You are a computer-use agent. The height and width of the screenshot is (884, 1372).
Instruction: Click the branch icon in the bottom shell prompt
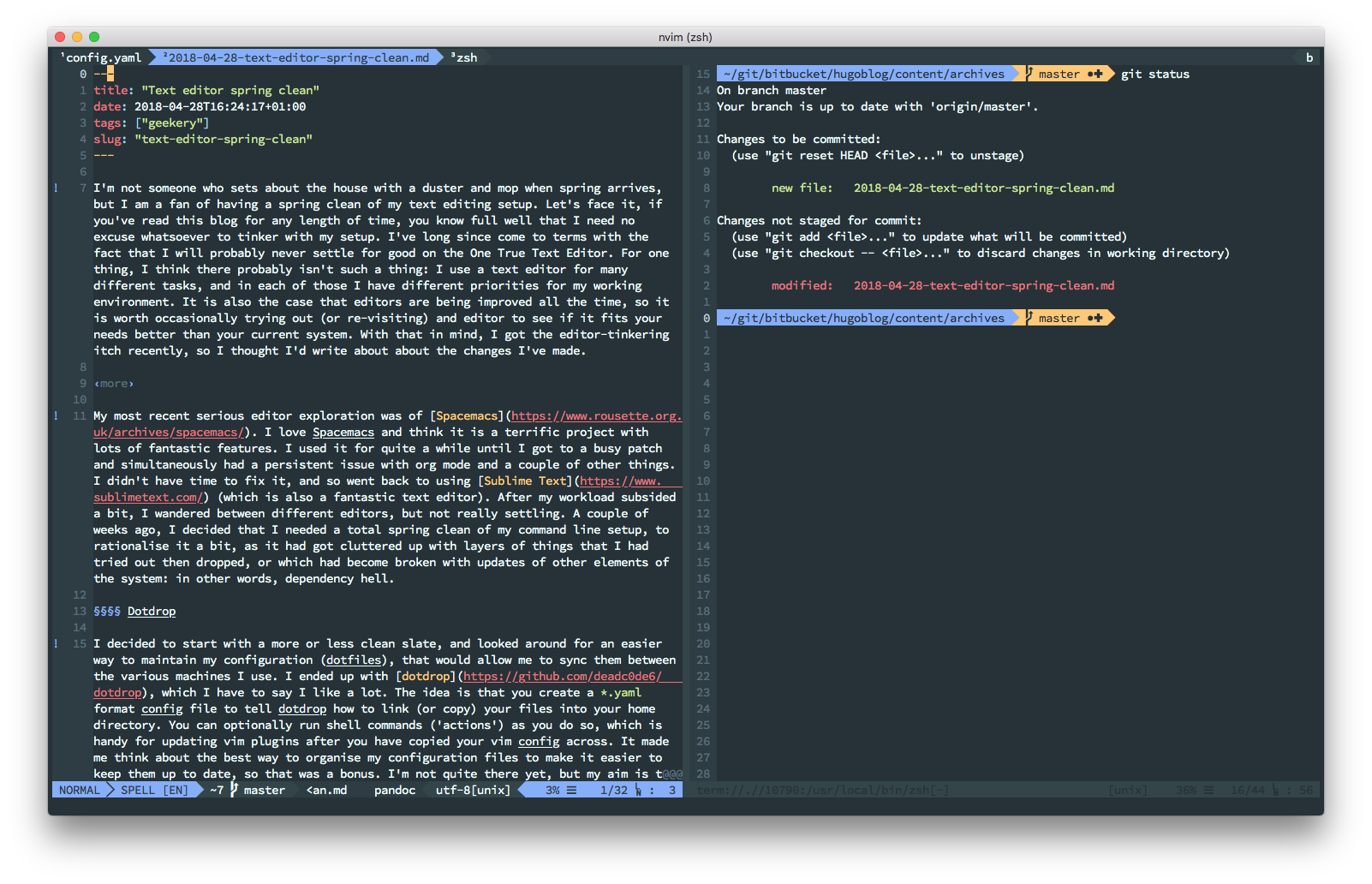[1029, 318]
